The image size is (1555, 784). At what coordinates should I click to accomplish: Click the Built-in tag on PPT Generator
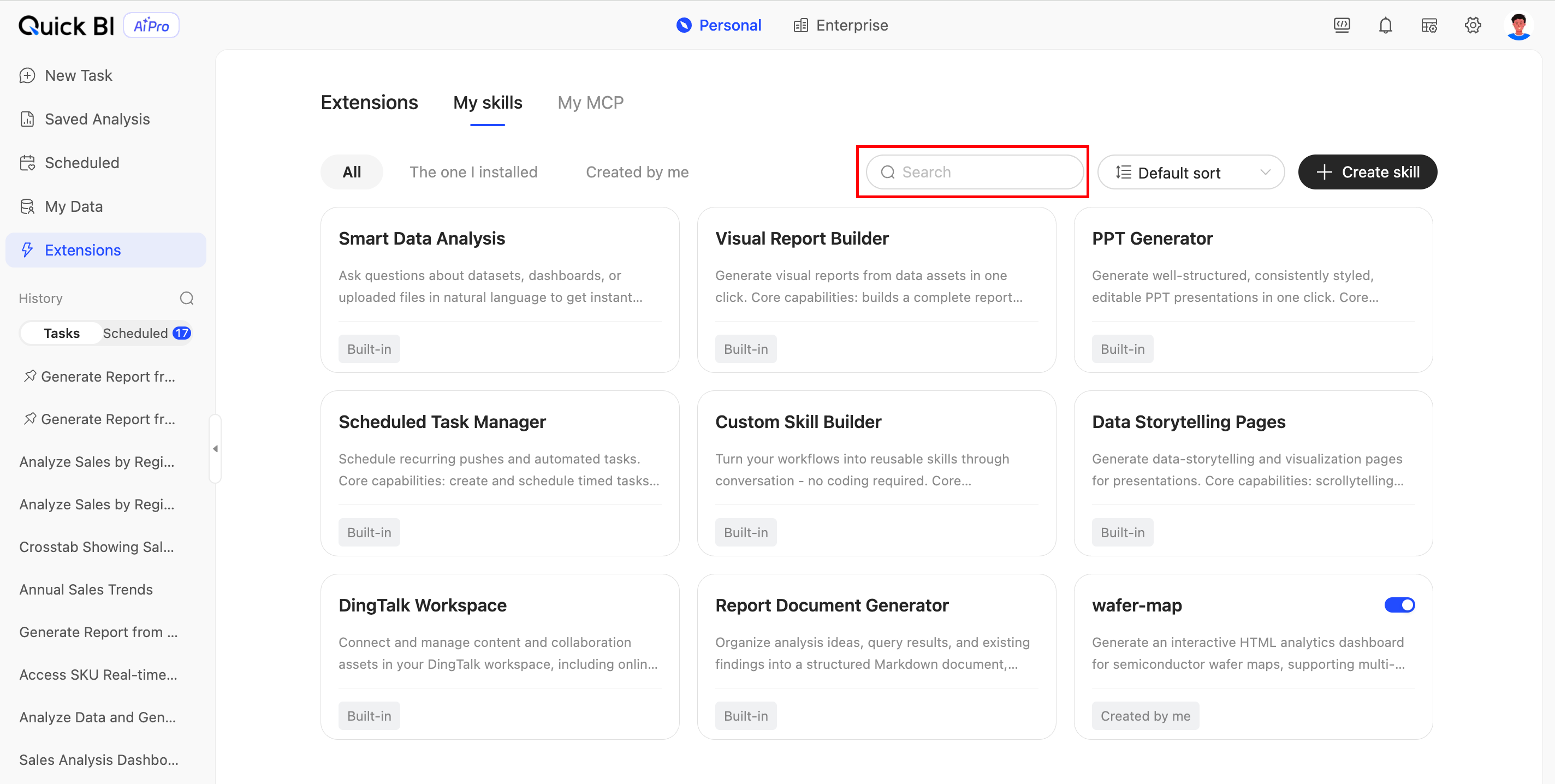point(1122,349)
